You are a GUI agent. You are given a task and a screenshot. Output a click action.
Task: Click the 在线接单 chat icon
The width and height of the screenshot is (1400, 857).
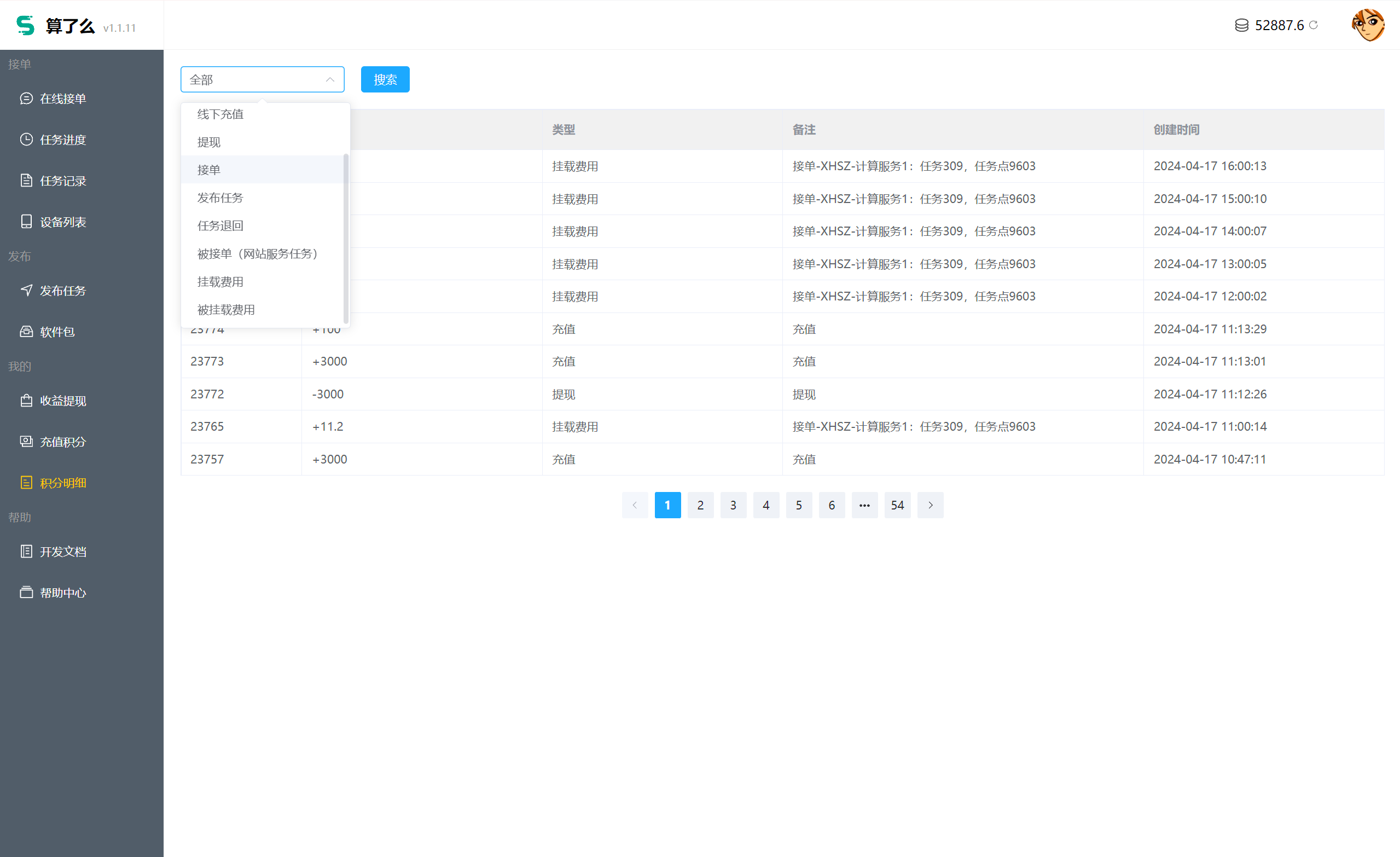(26, 99)
